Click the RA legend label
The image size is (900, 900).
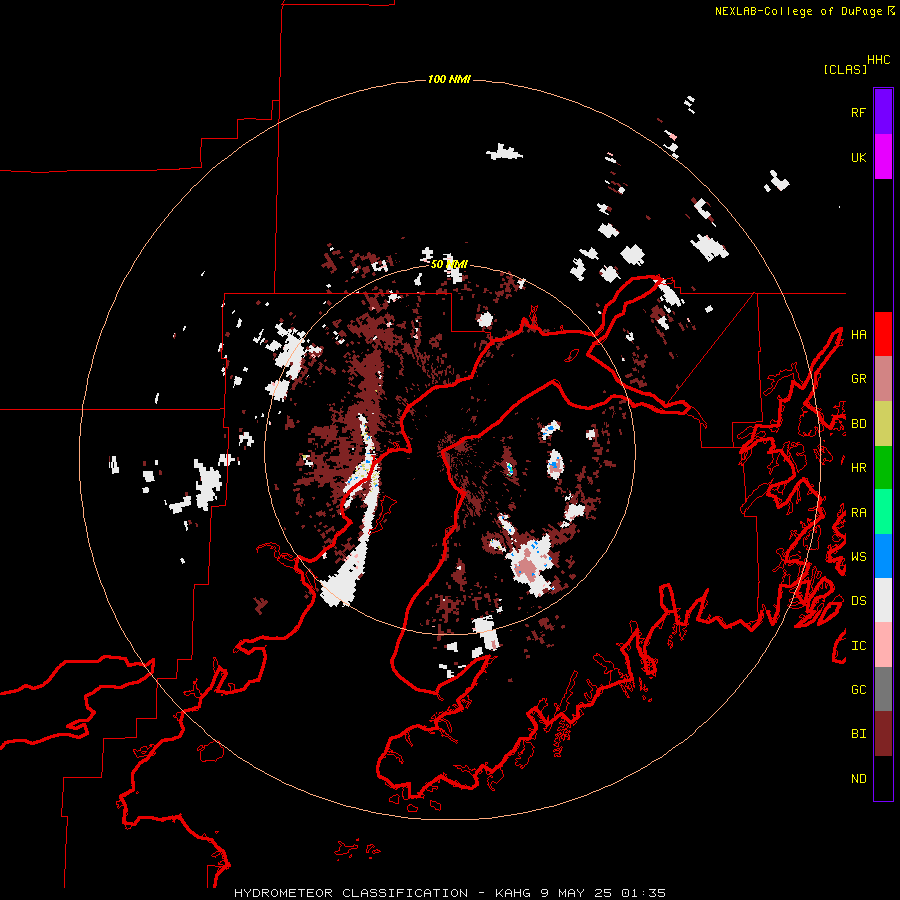(858, 513)
